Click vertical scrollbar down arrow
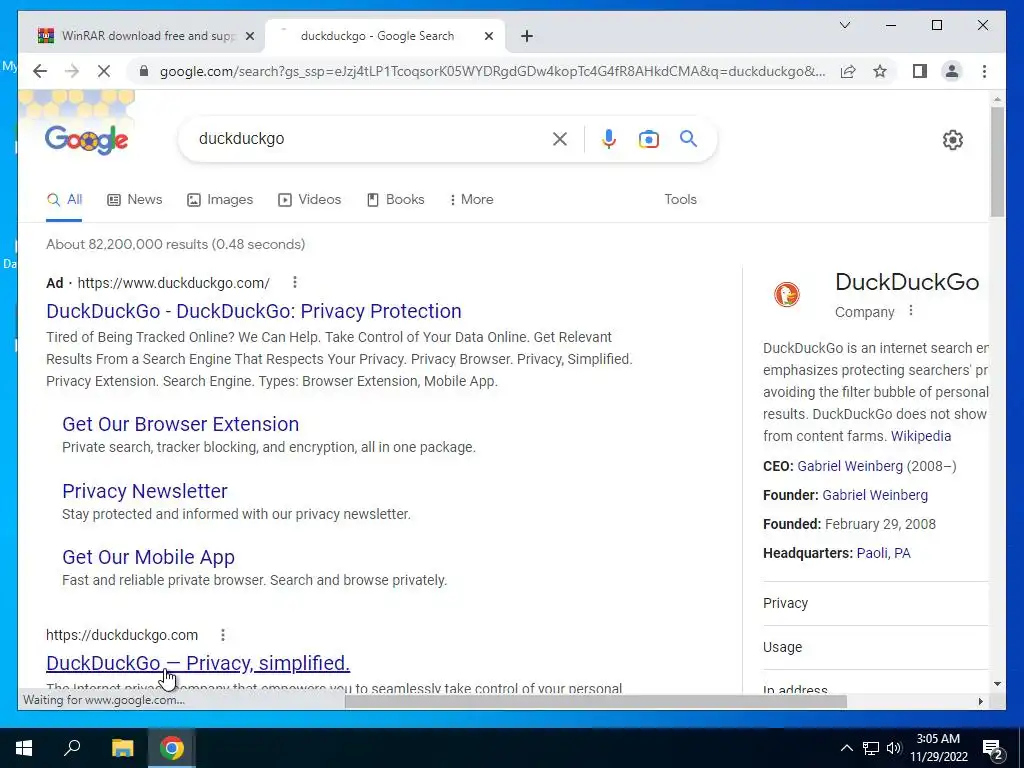Image resolution: width=1024 pixels, height=768 pixels. (x=997, y=684)
